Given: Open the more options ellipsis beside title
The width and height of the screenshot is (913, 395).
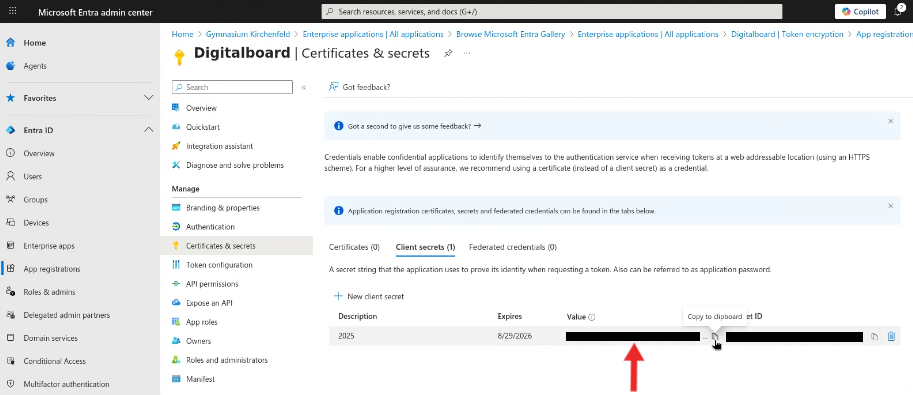Looking at the screenshot, I should coord(467,54).
